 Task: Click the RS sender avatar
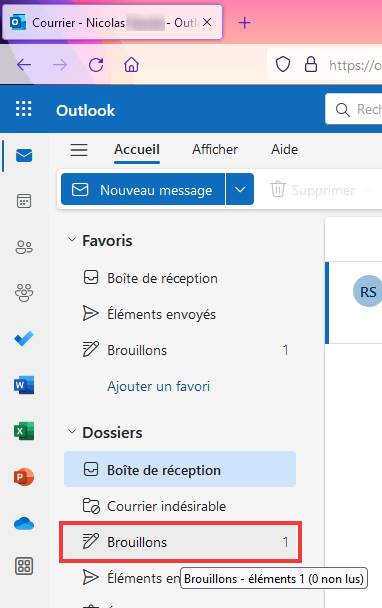(x=368, y=291)
